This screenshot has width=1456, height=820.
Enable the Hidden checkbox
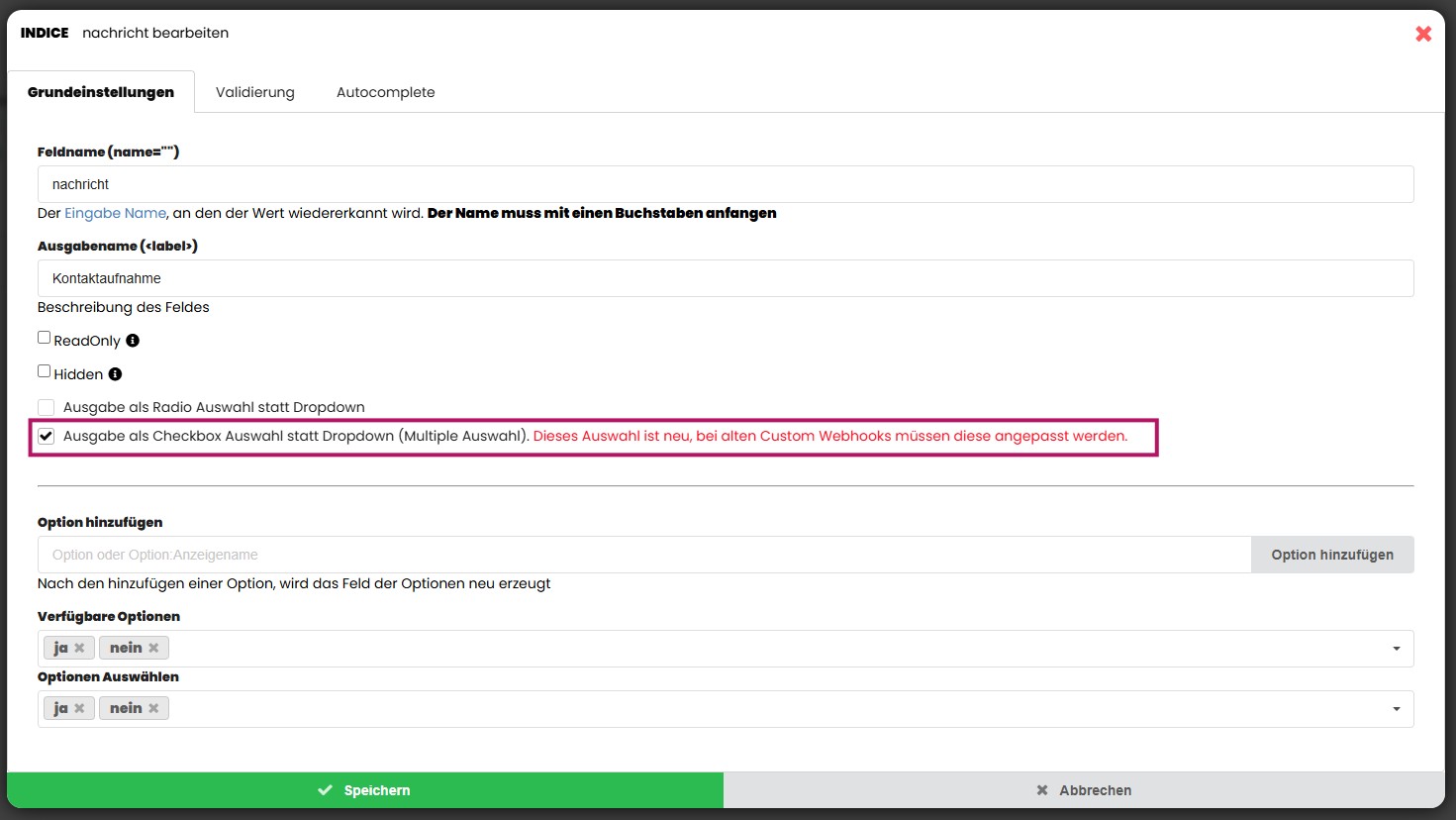coord(45,371)
